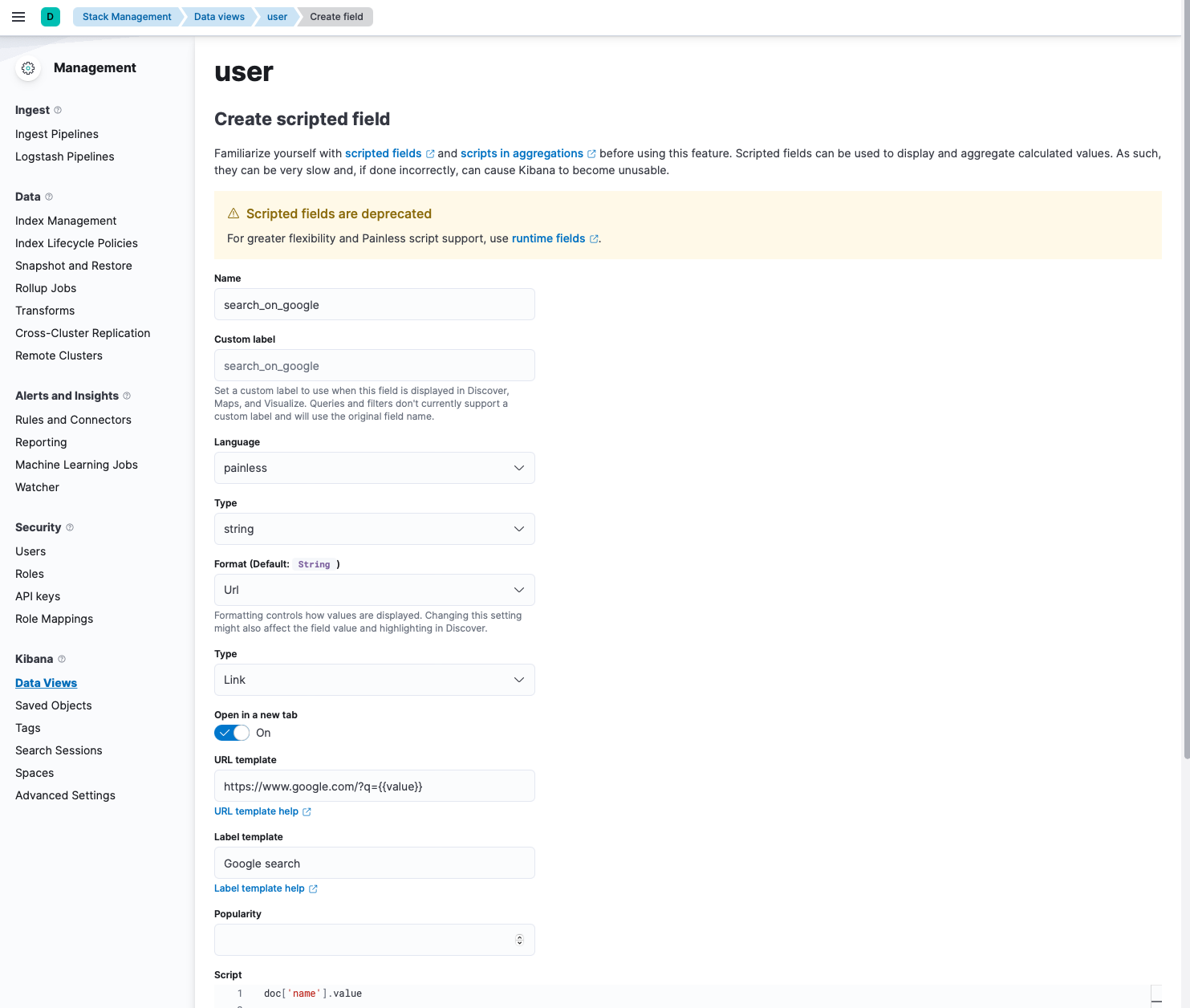Click the help icon beside Kibana heading
The width and height of the screenshot is (1190, 1008).
tap(62, 659)
